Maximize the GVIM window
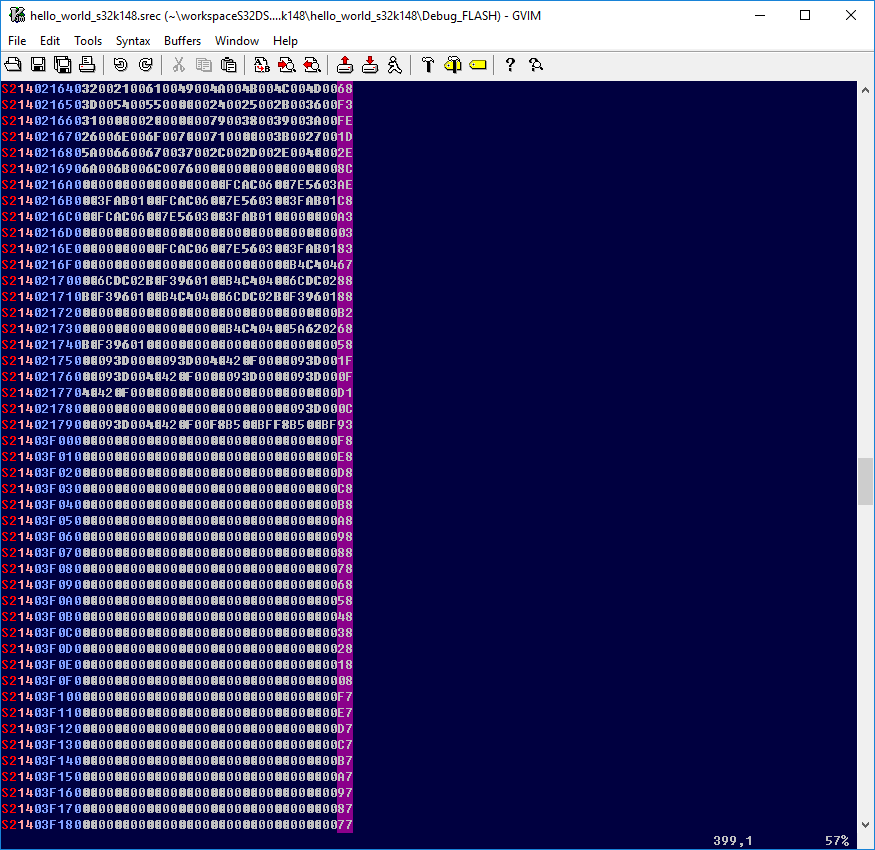Screen dimensions: 875x850 (805, 15)
